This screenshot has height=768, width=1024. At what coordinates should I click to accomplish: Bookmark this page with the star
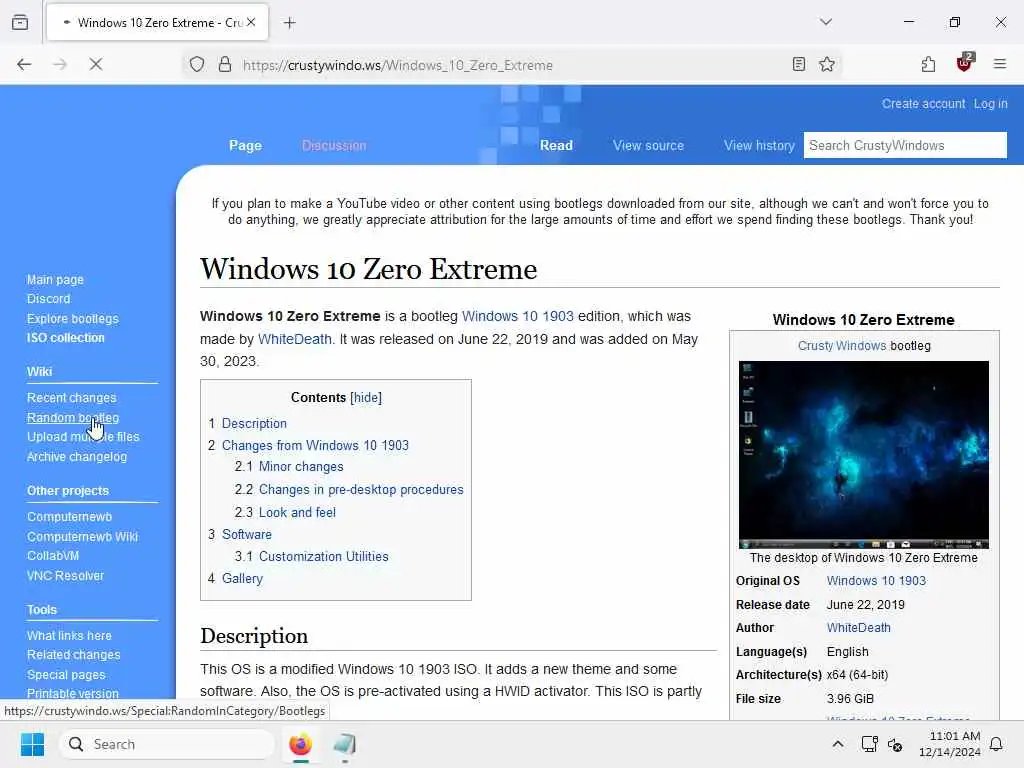(x=827, y=64)
